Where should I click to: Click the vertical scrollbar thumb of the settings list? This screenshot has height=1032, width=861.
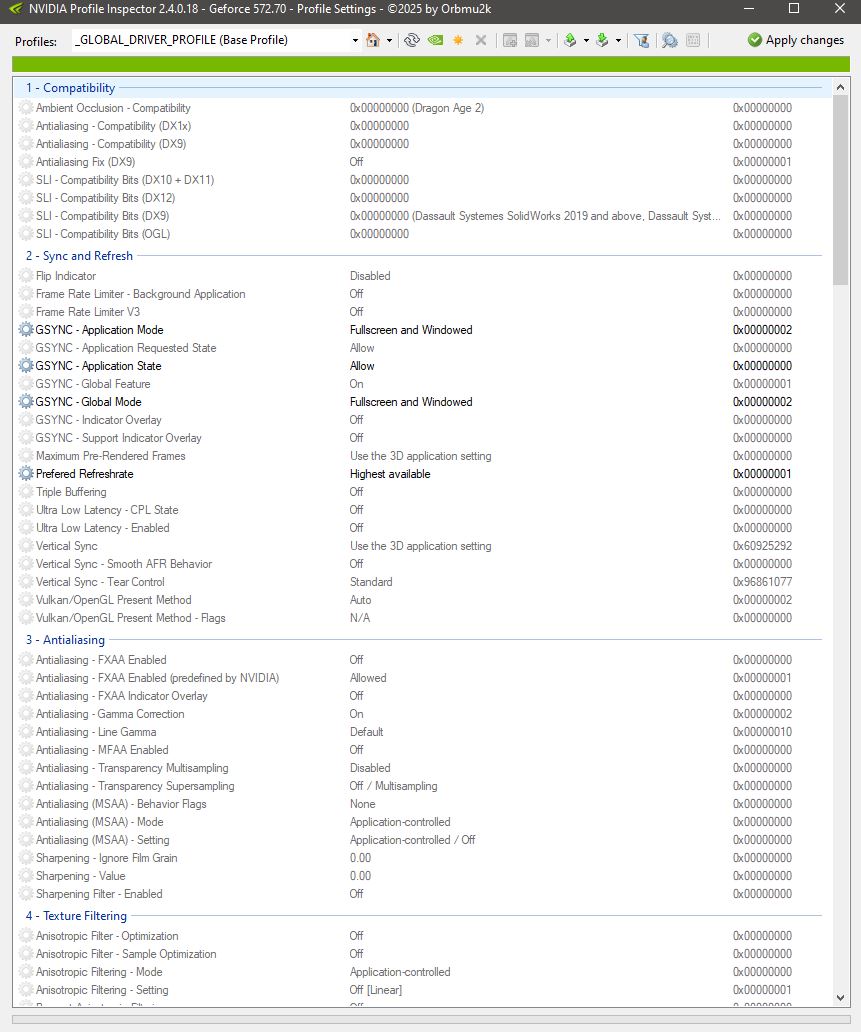[x=840, y=190]
